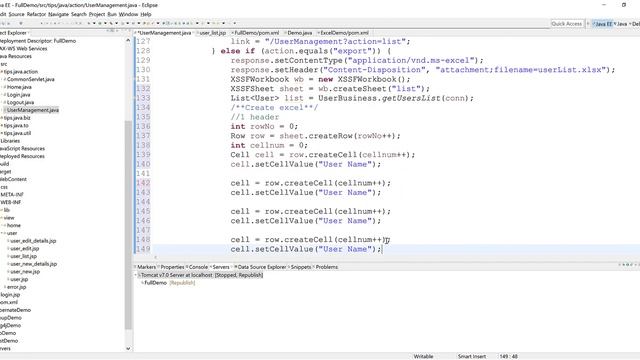The image size is (640, 360).
Task: Open the Refactor menu
Action: [36, 14]
